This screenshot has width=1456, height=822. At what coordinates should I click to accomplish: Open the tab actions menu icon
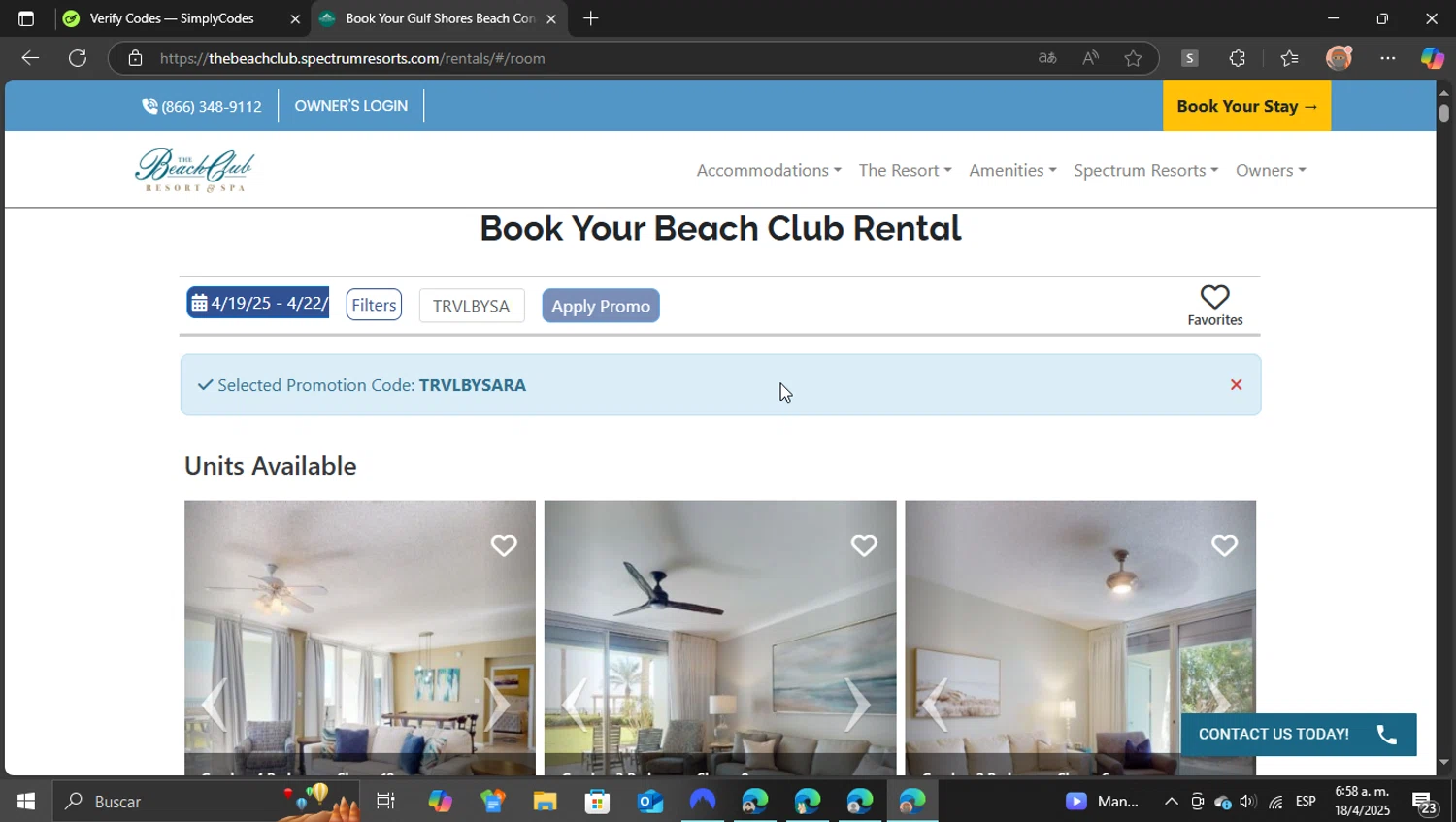point(26,18)
